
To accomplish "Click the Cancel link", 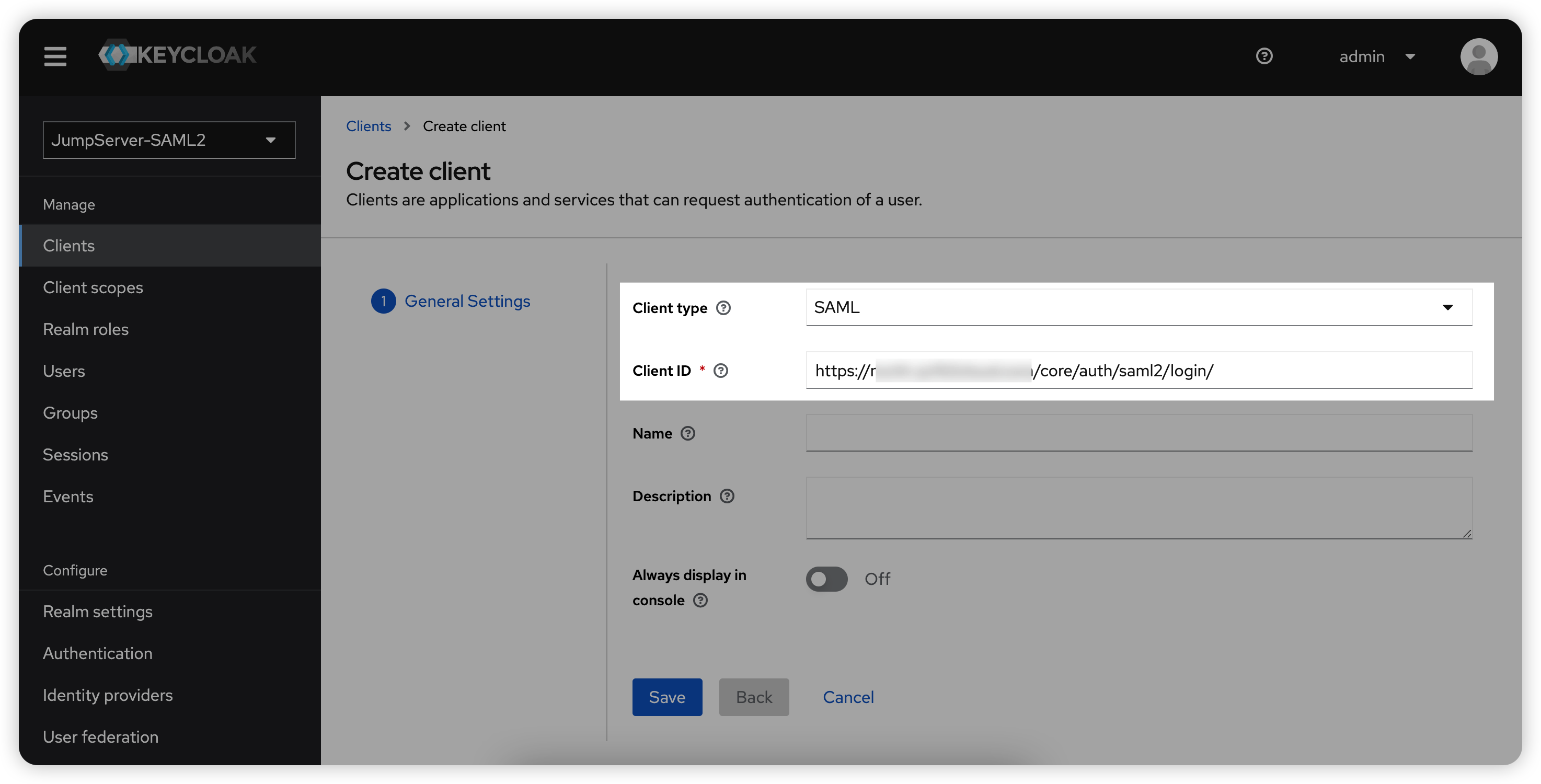I will point(848,697).
